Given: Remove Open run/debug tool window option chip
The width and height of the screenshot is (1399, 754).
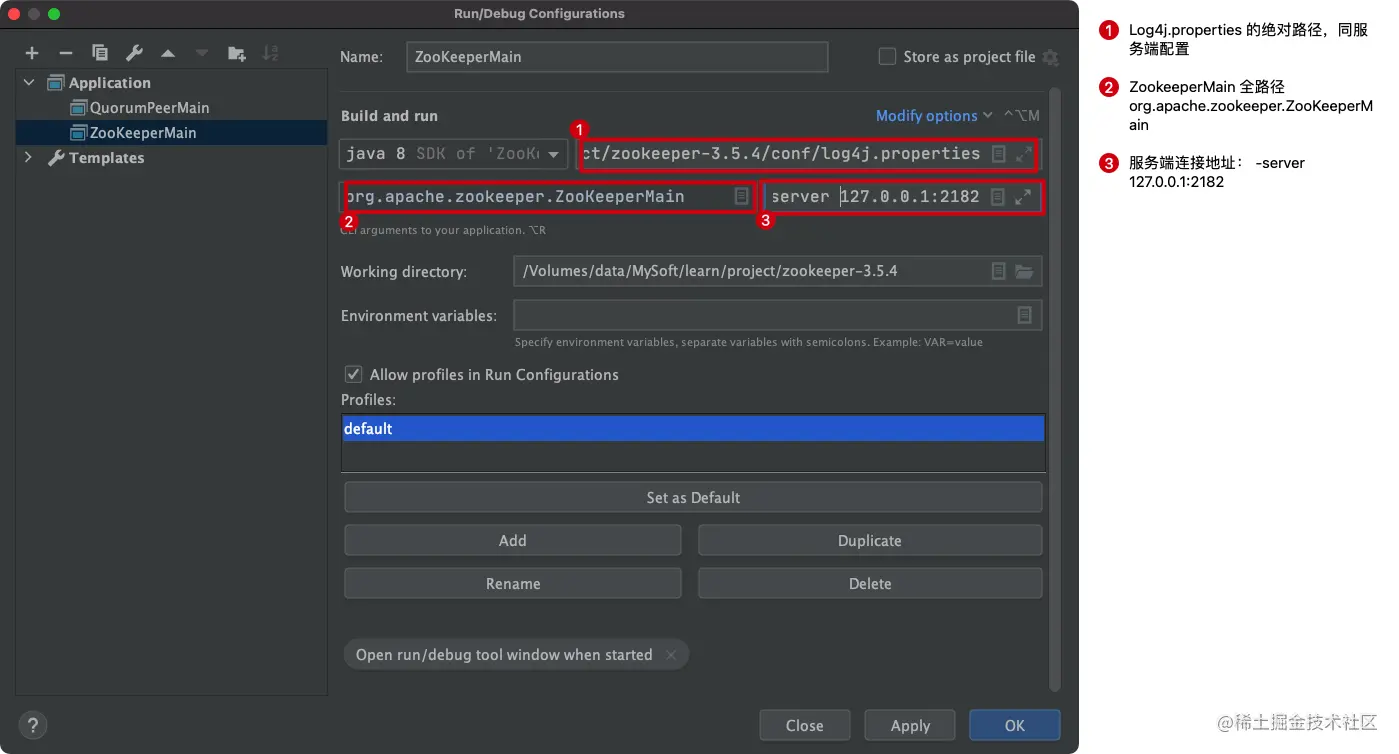Looking at the screenshot, I should [671, 655].
